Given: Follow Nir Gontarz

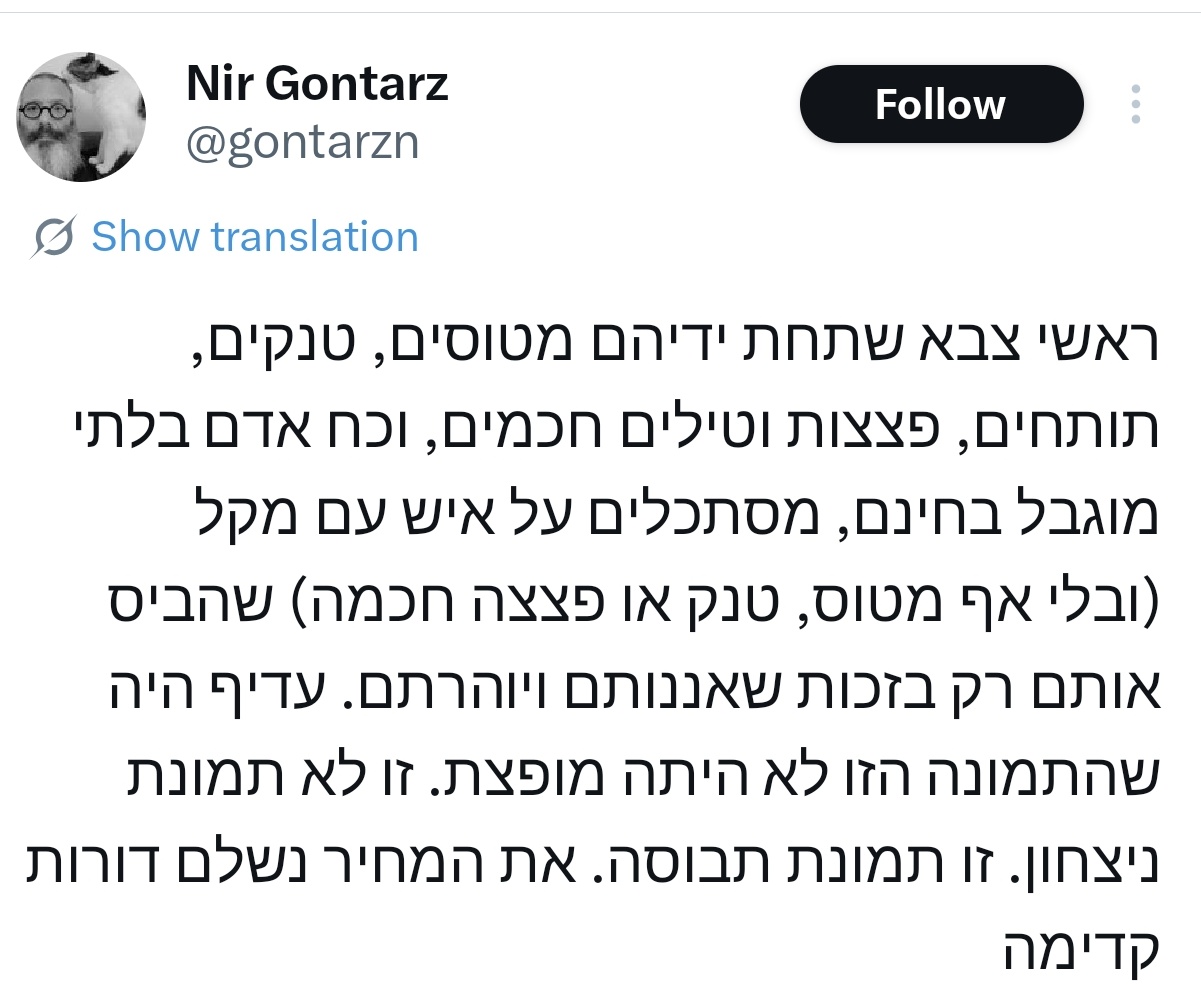Looking at the screenshot, I should coord(940,104).
